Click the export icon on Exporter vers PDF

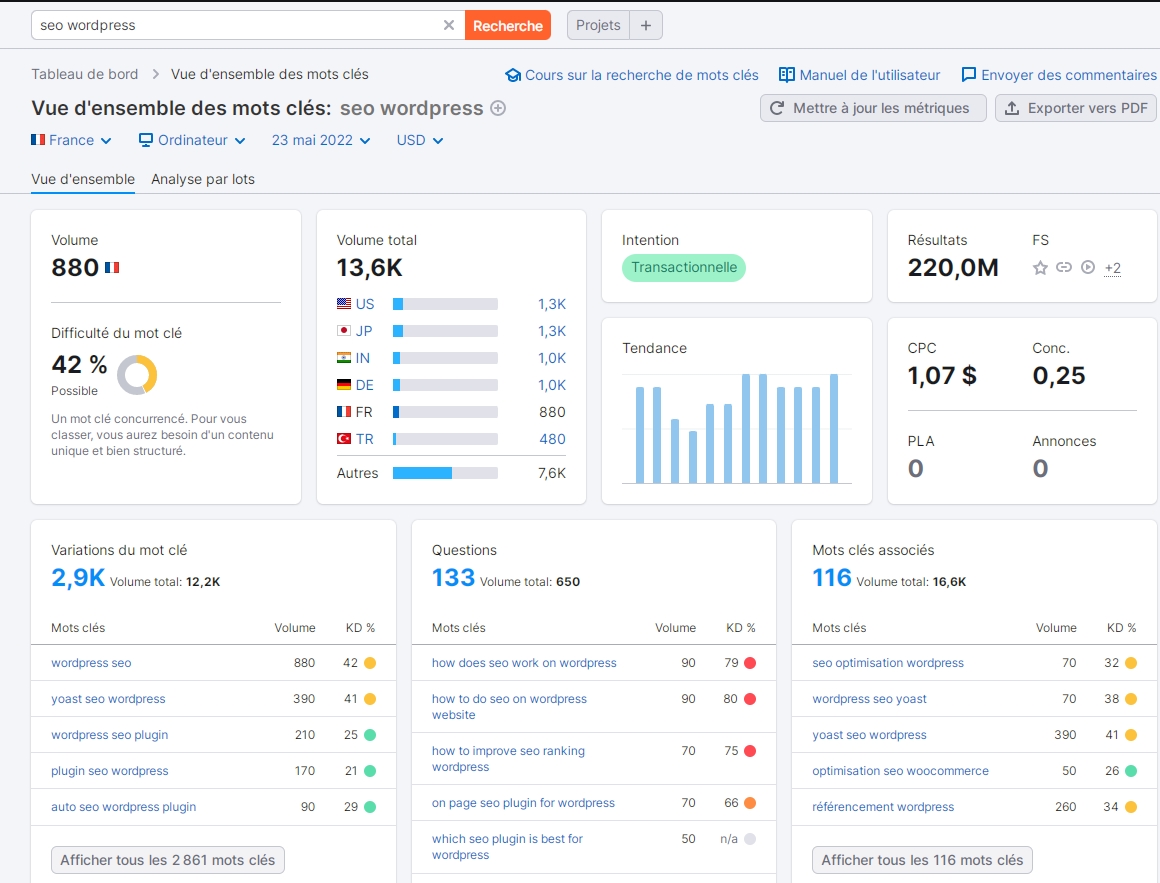pyautogui.click(x=1011, y=108)
